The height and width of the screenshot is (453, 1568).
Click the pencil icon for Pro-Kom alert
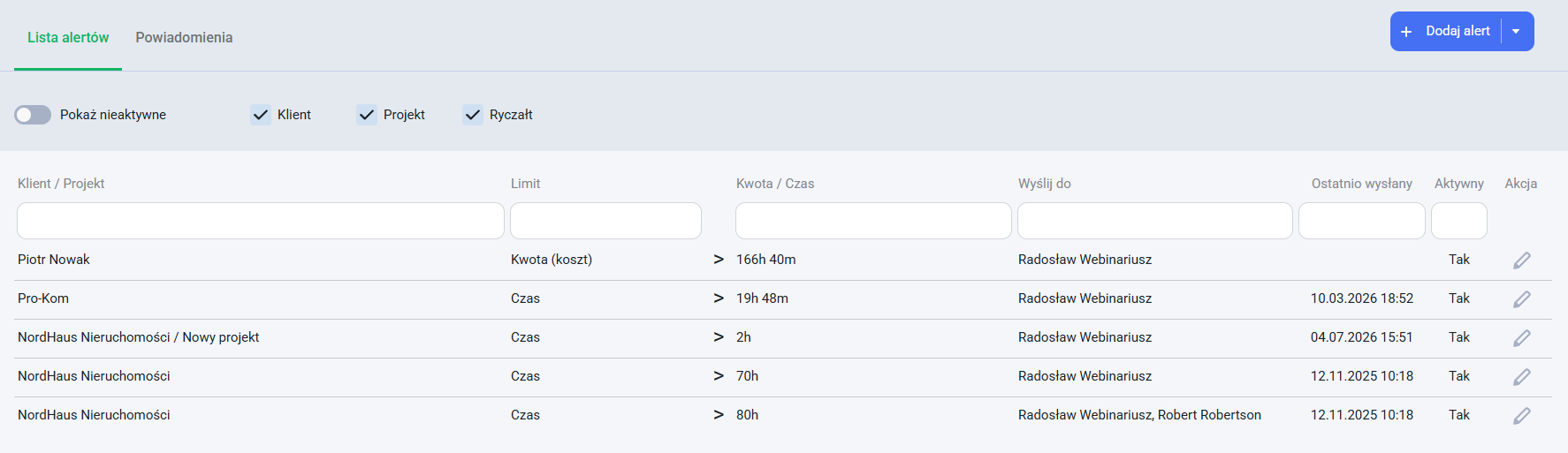coord(1521,299)
